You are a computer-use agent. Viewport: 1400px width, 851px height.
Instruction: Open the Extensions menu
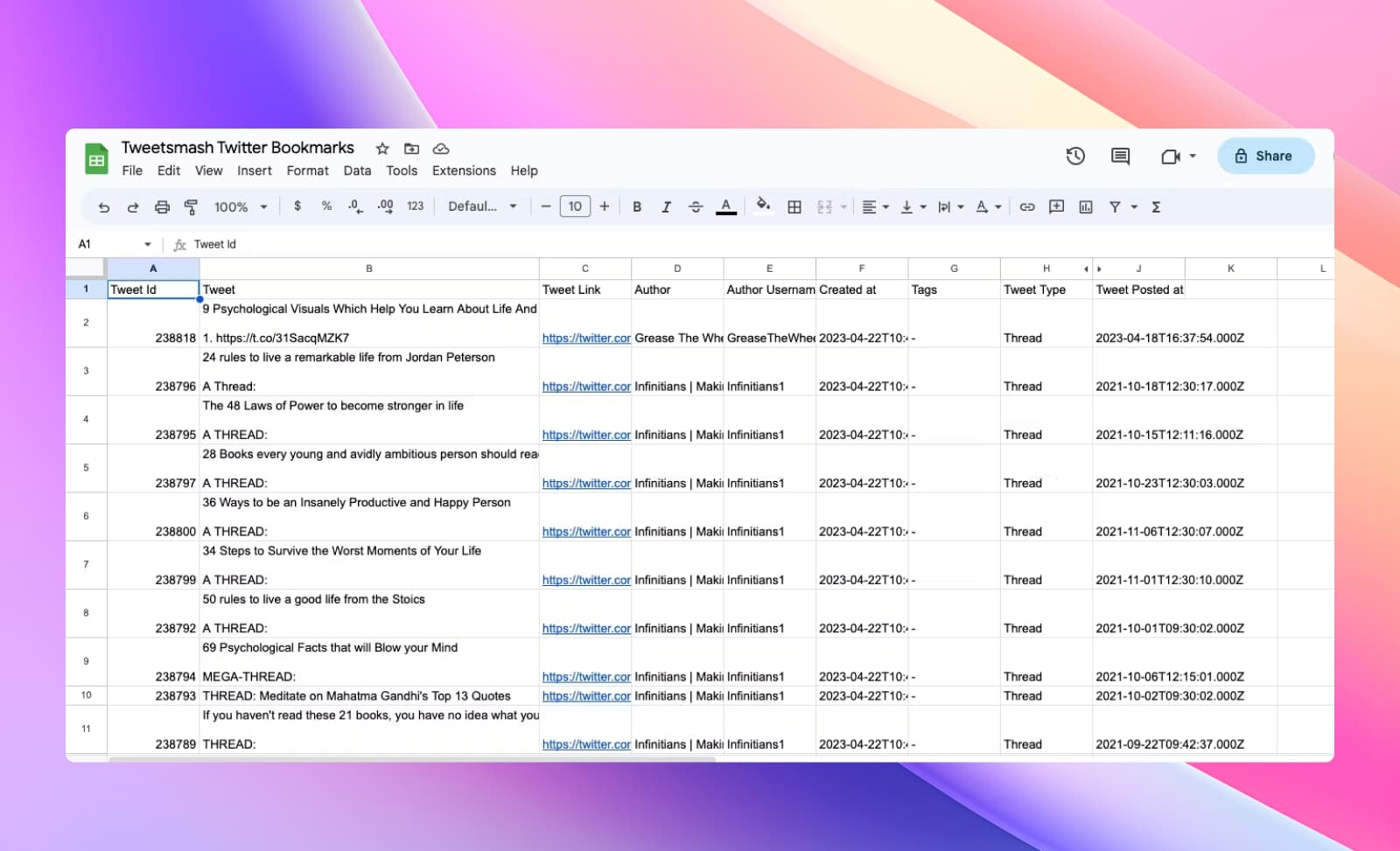[x=464, y=171]
